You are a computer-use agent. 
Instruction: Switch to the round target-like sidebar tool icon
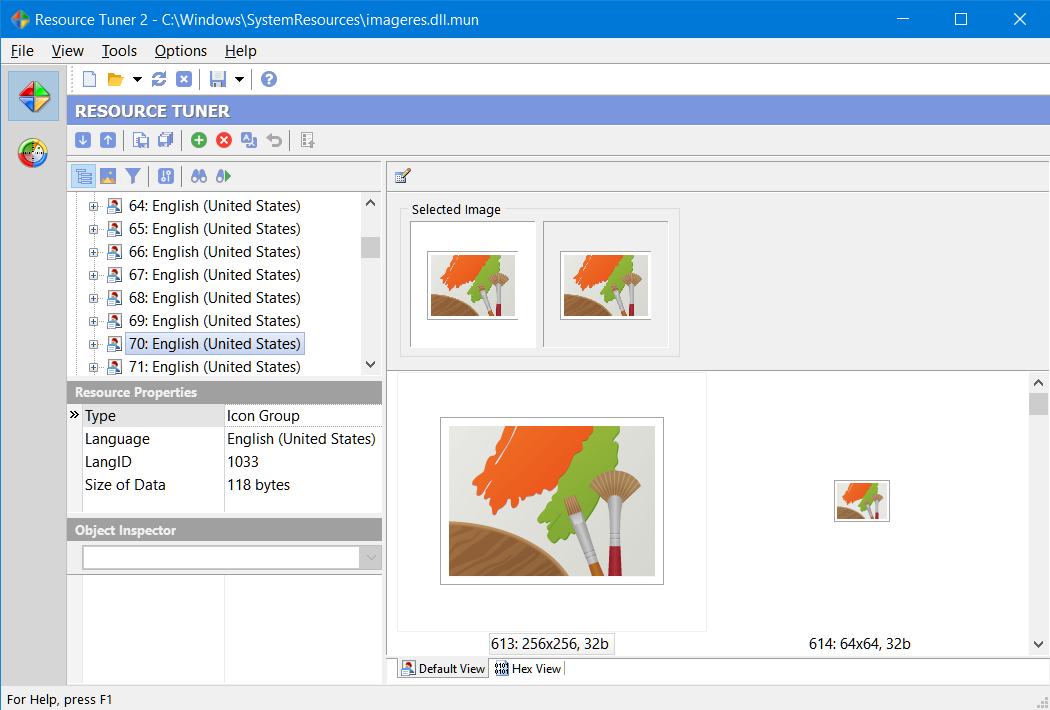click(x=33, y=153)
